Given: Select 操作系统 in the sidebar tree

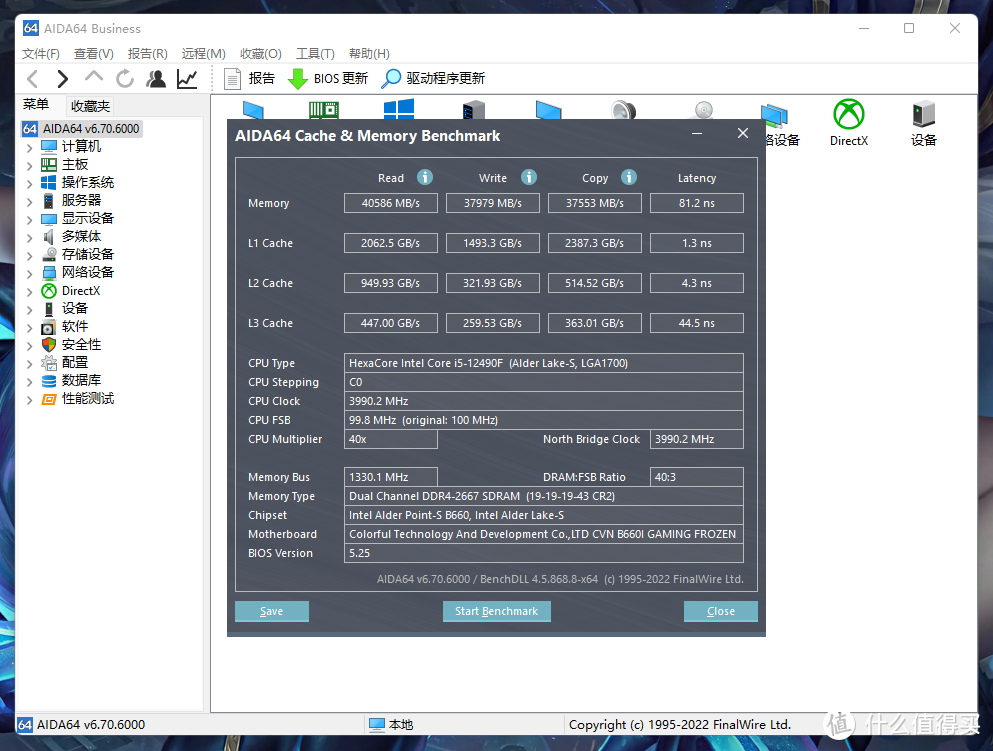Looking at the screenshot, I should (87, 183).
